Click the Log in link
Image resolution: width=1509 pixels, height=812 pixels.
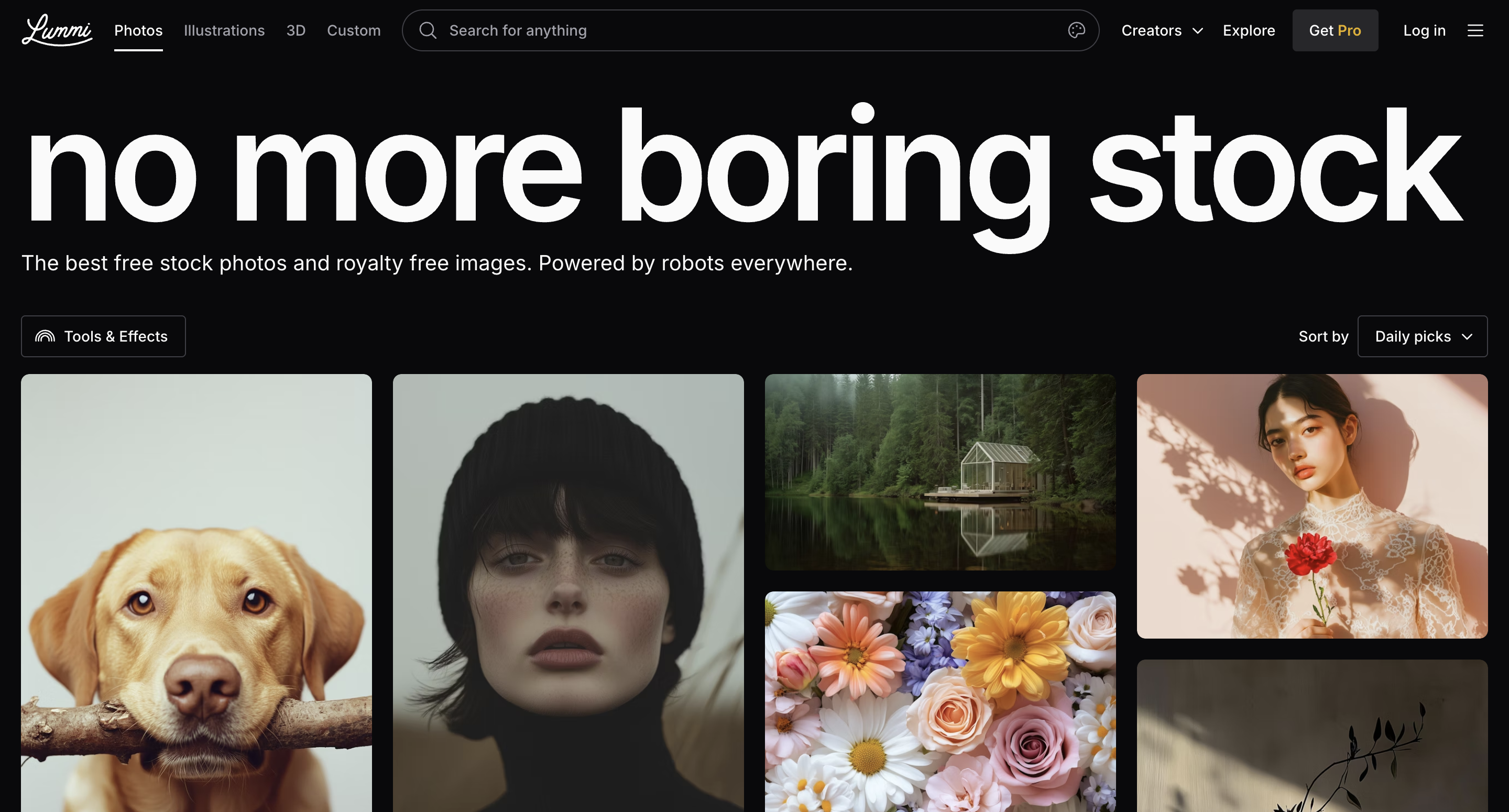point(1424,30)
